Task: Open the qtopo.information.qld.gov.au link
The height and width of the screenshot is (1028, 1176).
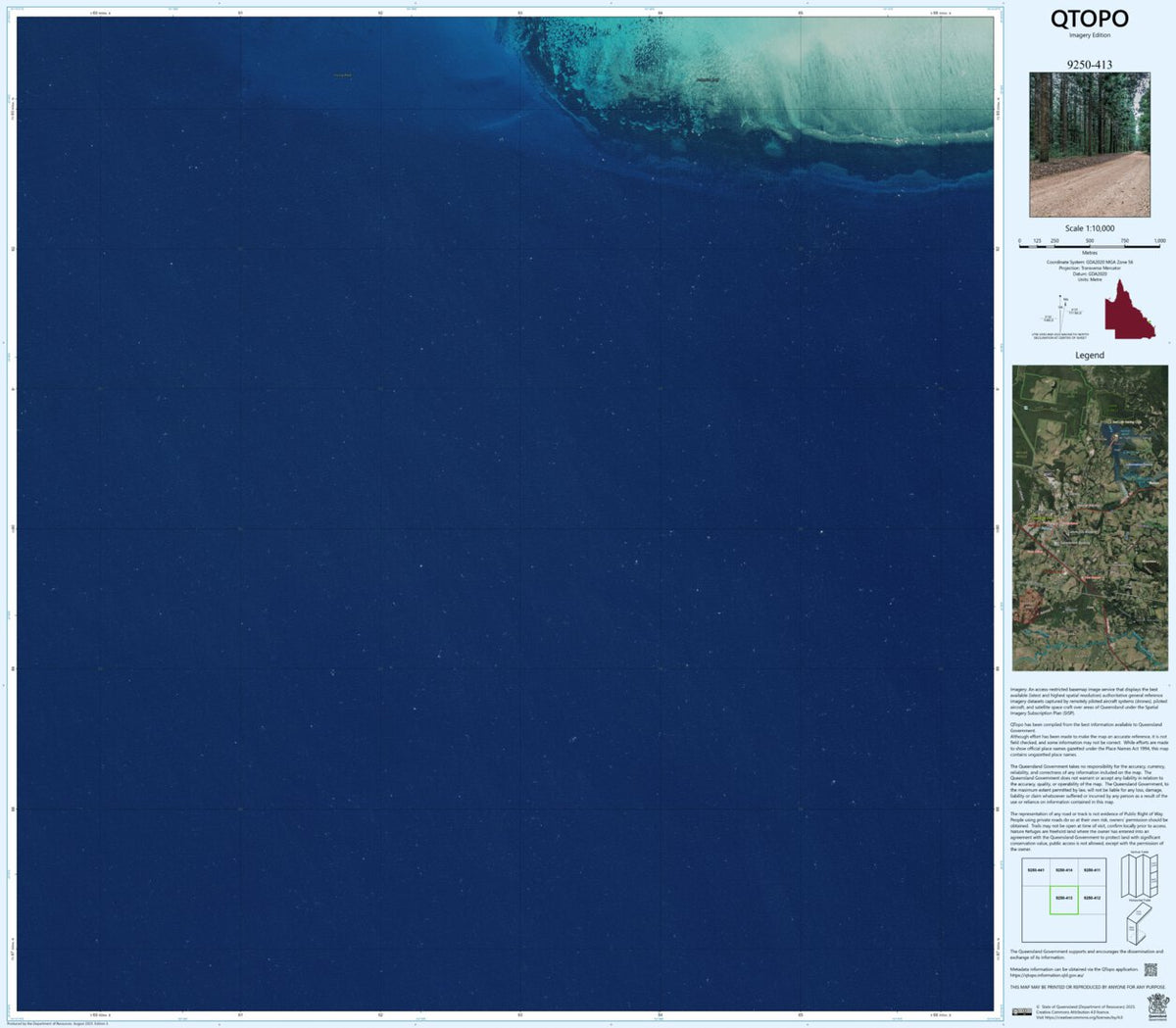Action: tap(1046, 975)
